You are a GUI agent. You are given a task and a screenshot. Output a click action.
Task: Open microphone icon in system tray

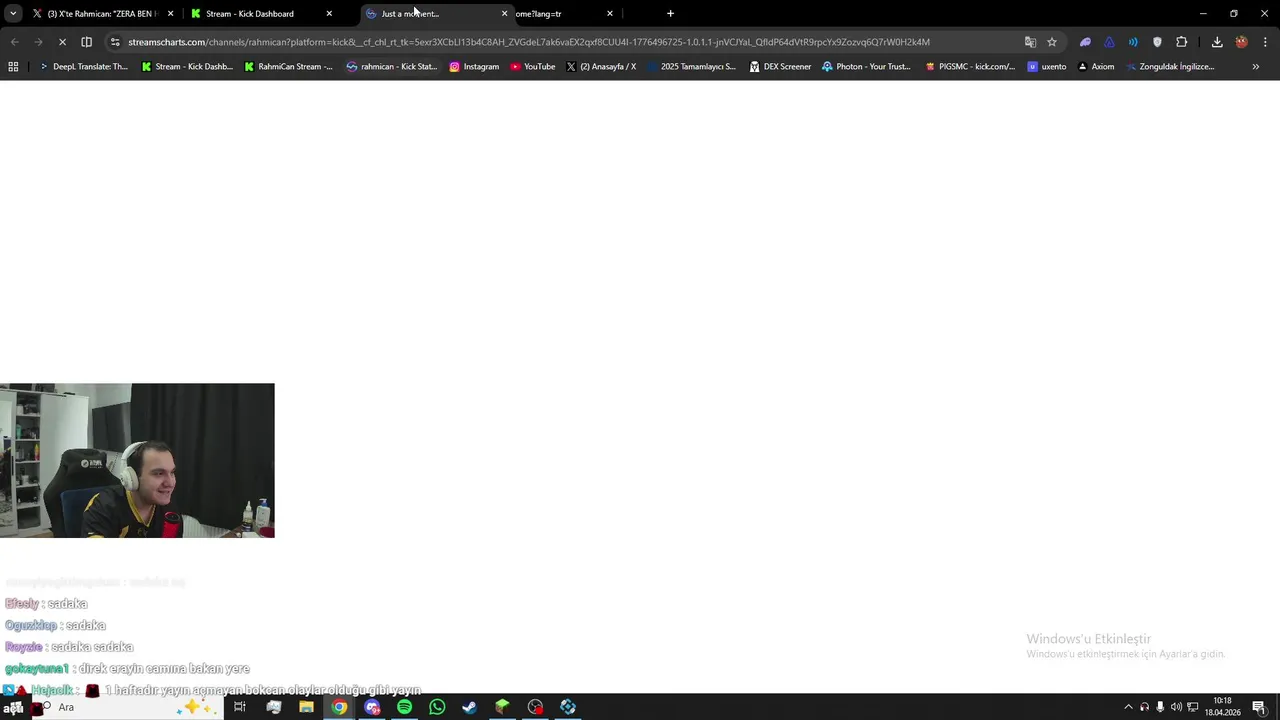coord(1160,707)
